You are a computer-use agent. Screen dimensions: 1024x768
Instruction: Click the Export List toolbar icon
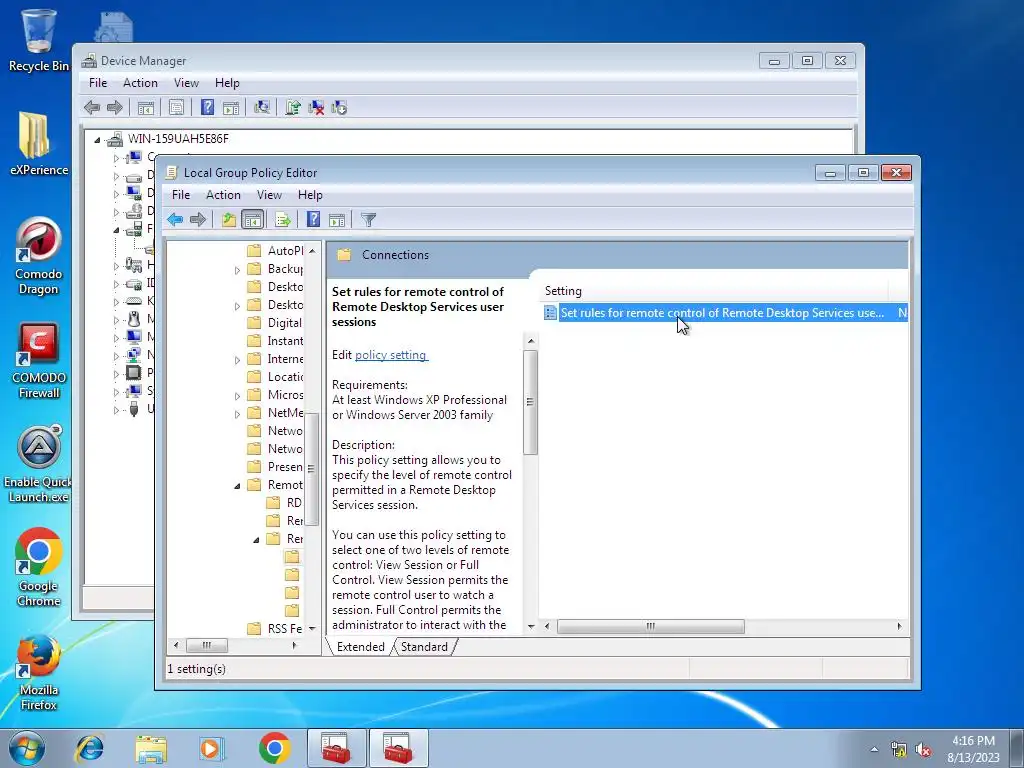pos(283,219)
